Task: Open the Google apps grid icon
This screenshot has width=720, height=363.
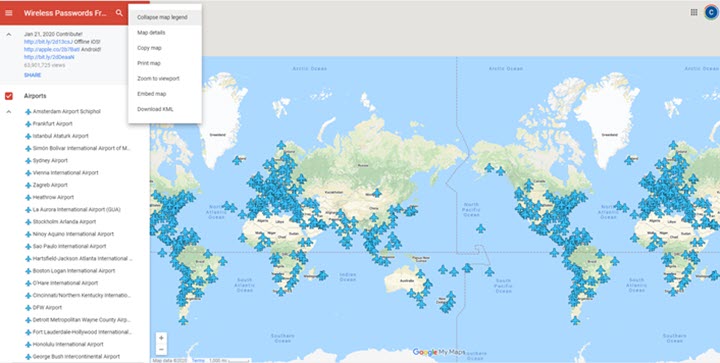Action: pos(694,12)
